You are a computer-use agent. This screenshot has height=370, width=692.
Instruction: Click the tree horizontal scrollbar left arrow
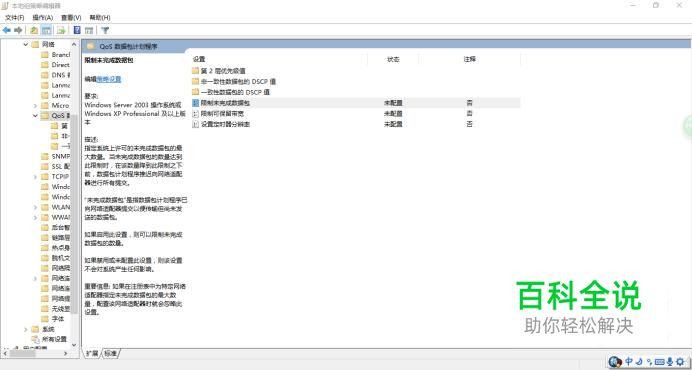pyautogui.click(x=5, y=353)
